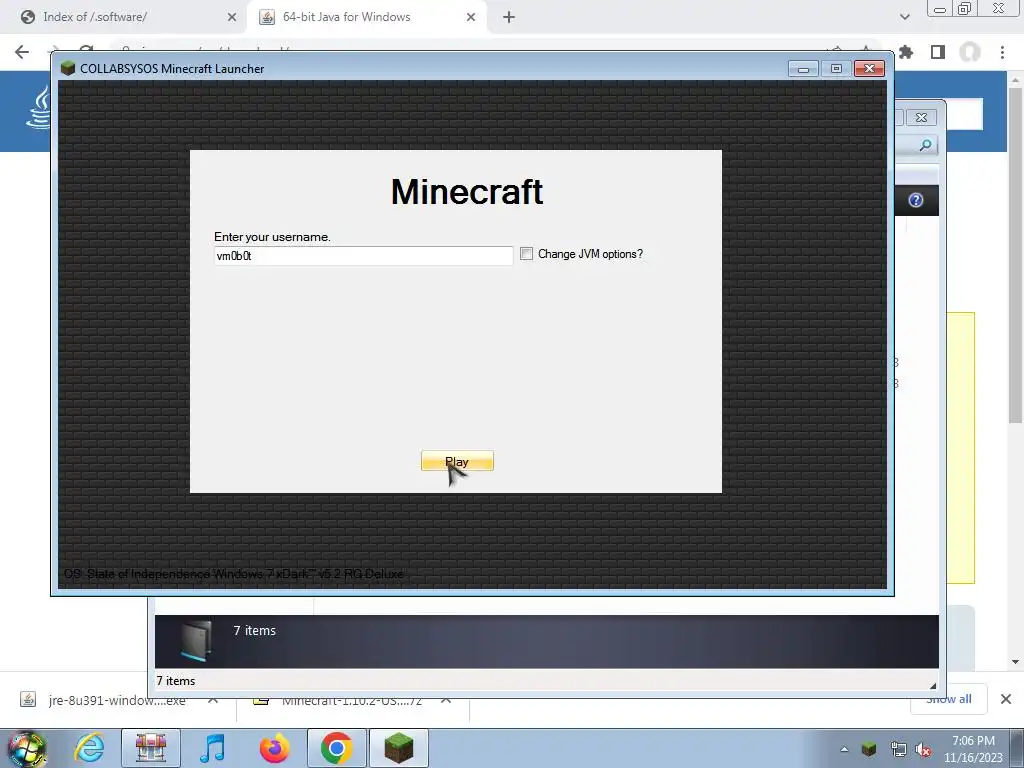Screen dimensions: 1024x768
Task: Open a new Chrome tab
Action: pos(509,18)
